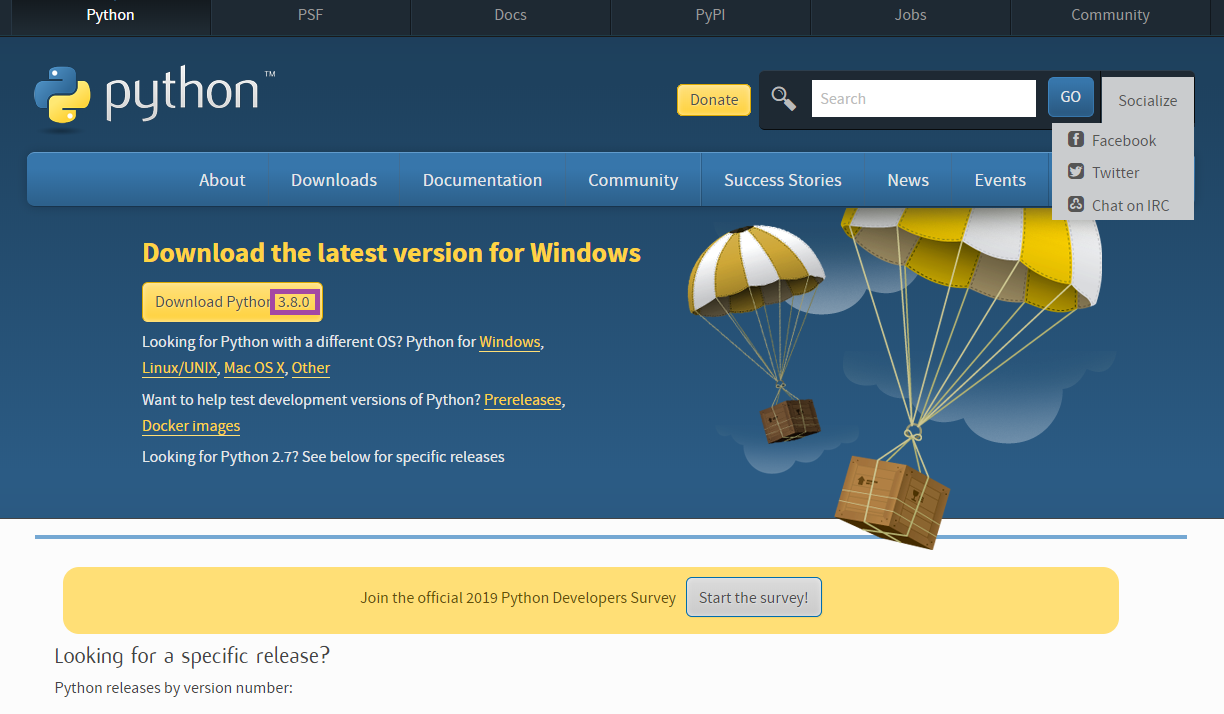Screen dimensions: 1224x714
Task: Open the Success Stories menu
Action: pos(783,180)
